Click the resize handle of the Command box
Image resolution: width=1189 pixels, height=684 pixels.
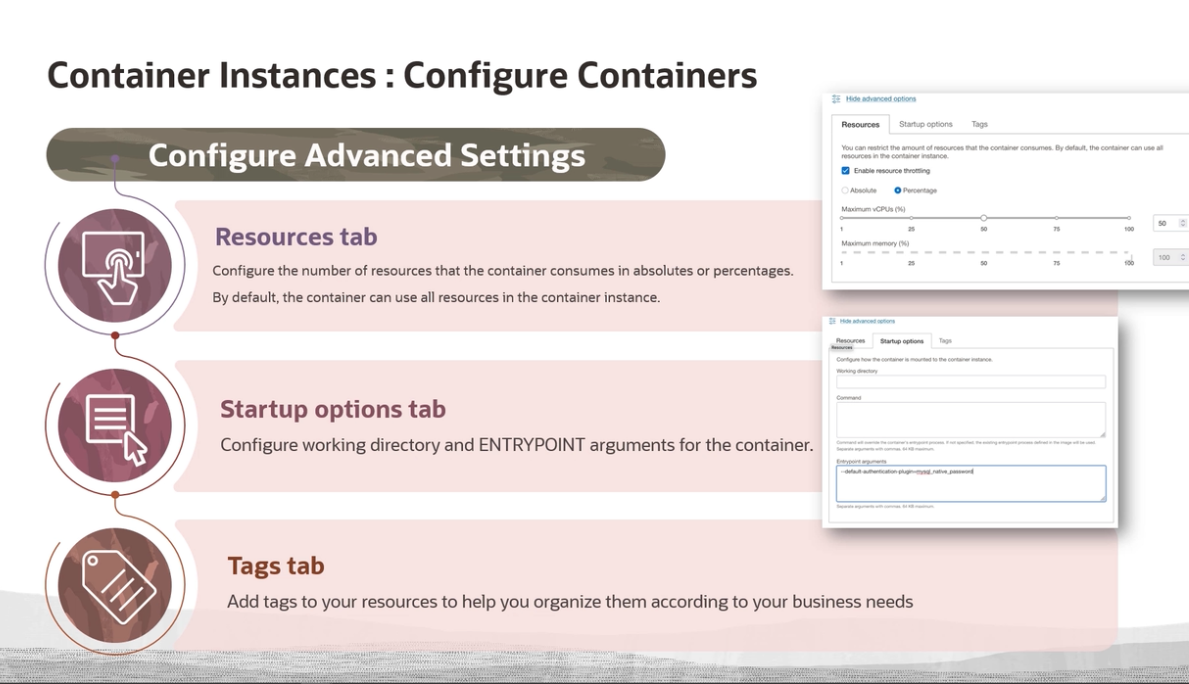pos(1102,433)
